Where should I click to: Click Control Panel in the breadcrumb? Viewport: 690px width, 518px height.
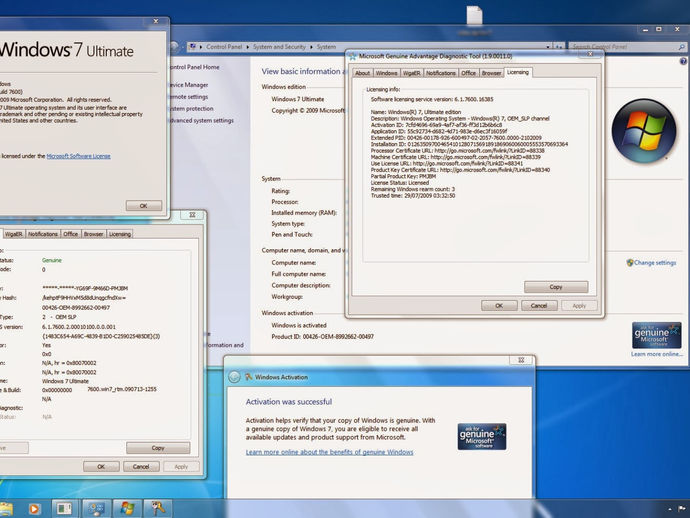(x=224, y=47)
